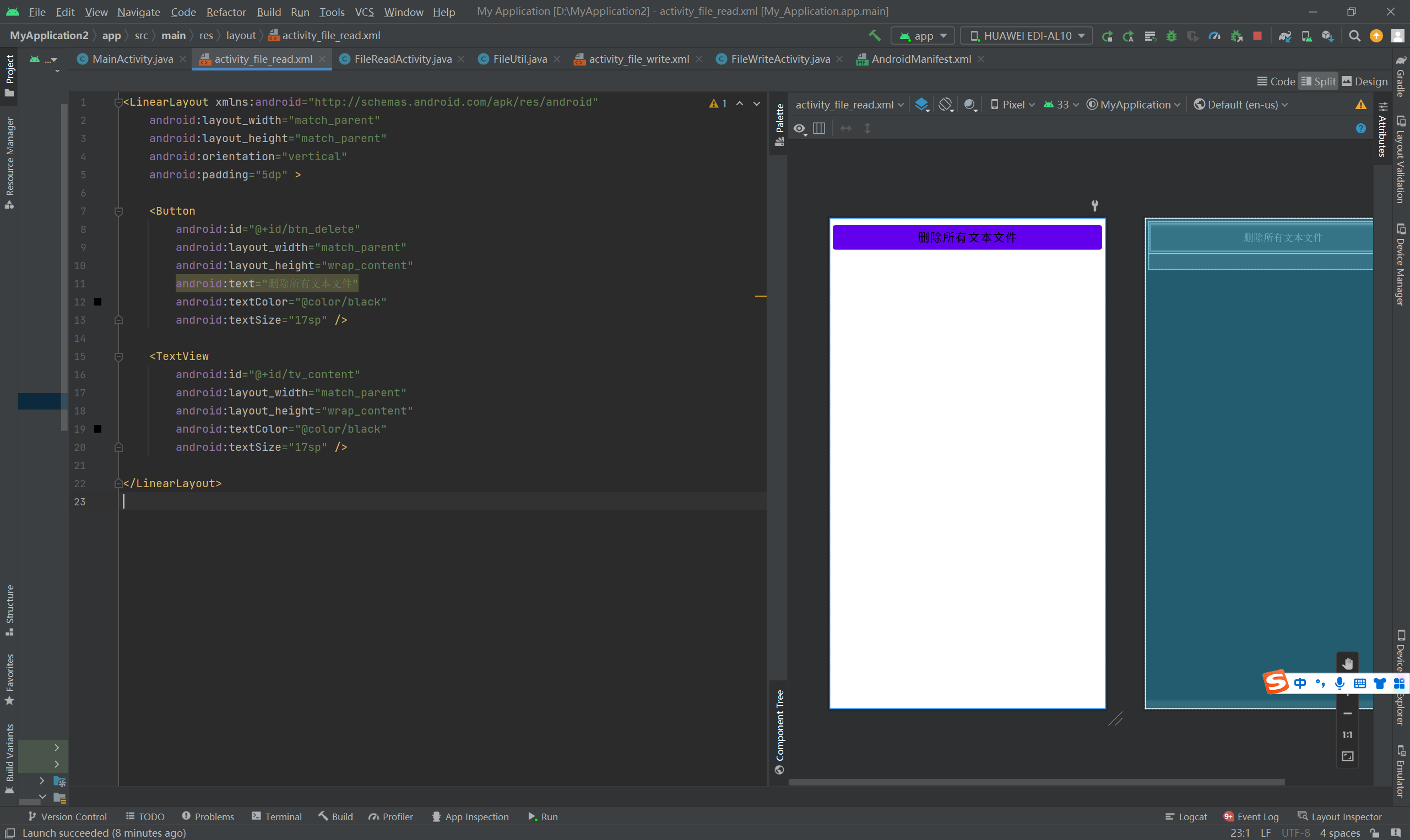The height and width of the screenshot is (840, 1410).
Task: Click the green Debug app bug icon
Action: click(1171, 36)
